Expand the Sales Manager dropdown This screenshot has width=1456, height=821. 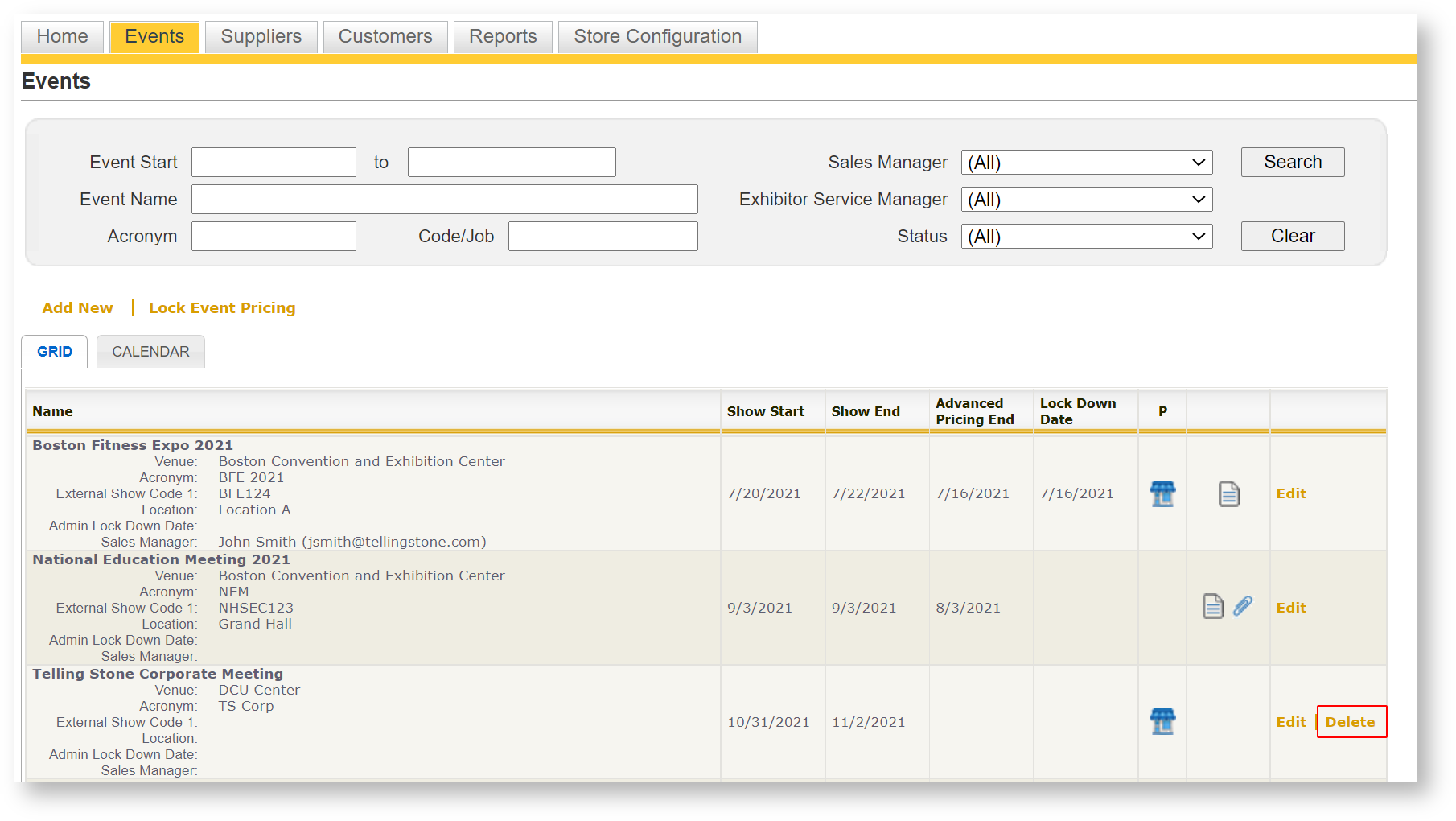point(1086,163)
